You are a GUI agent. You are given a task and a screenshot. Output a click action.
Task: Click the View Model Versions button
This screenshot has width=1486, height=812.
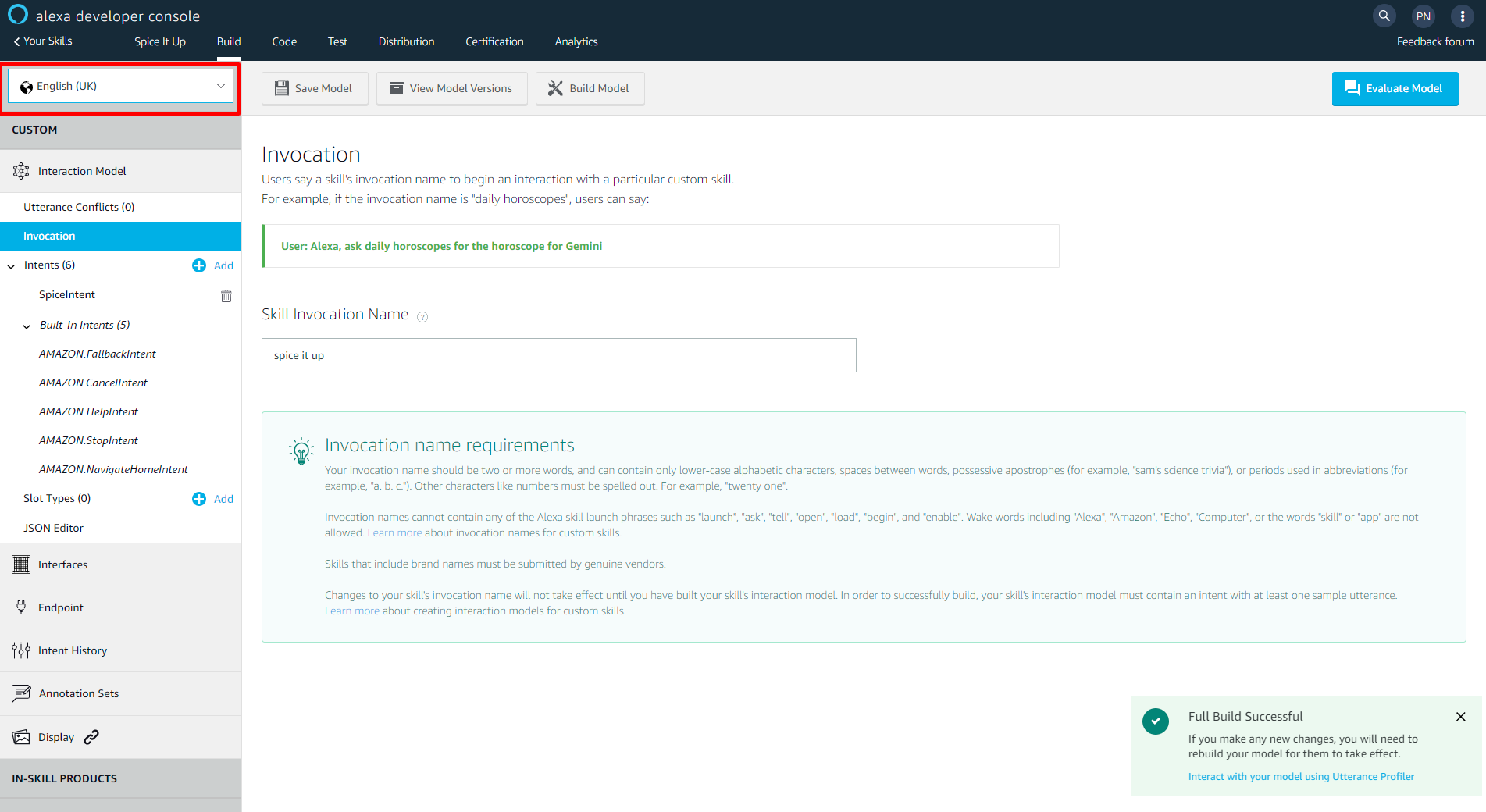click(x=451, y=88)
